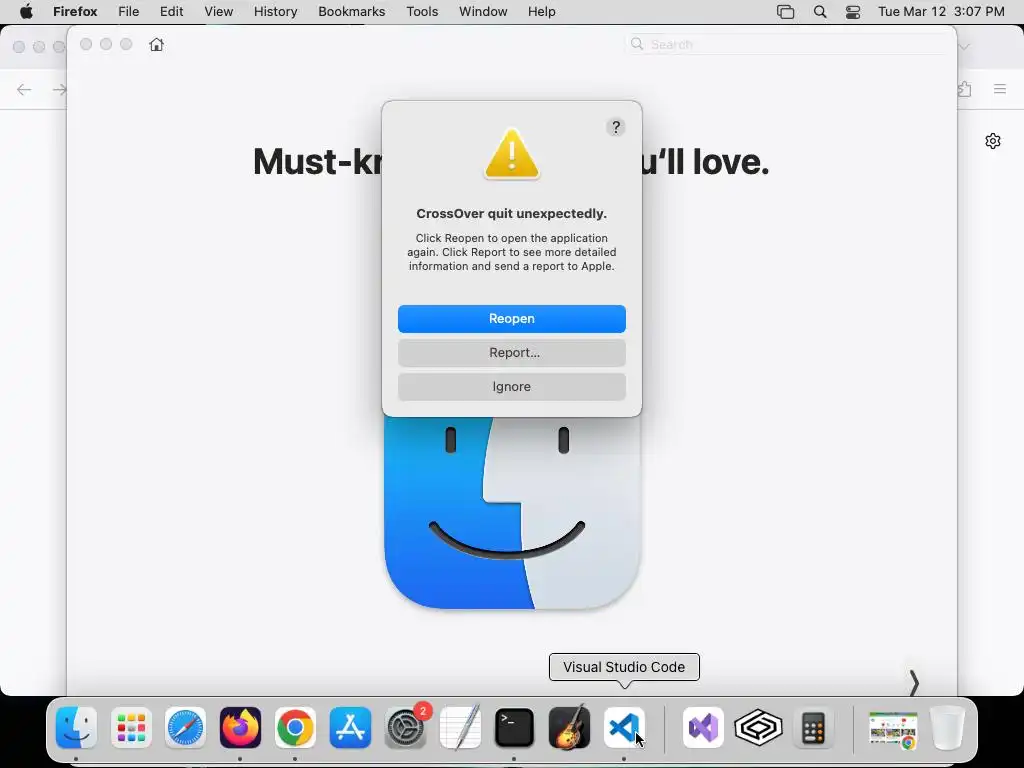1024x768 pixels.
Task: Launch Safari from the Dock
Action: coord(185,728)
